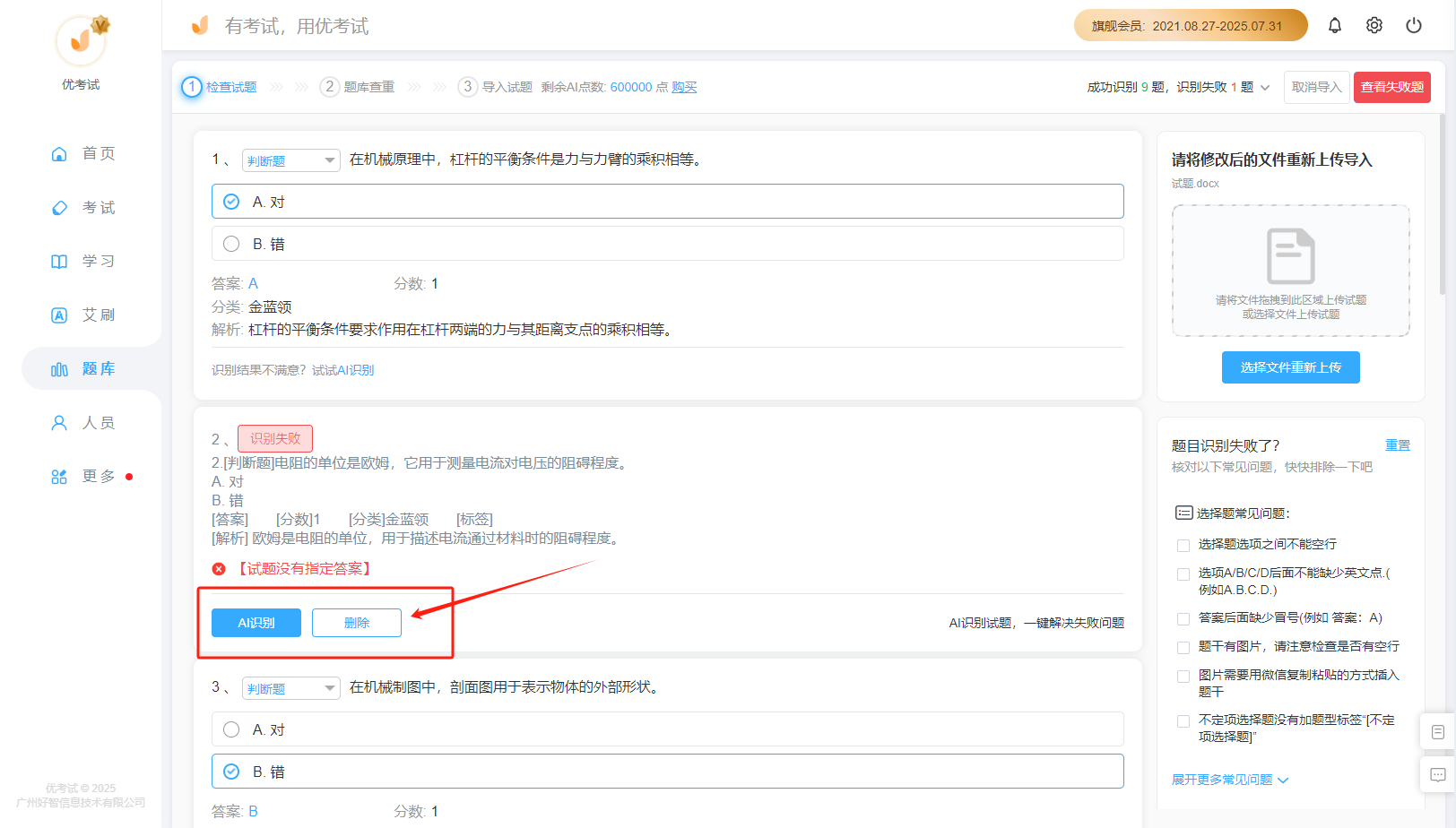Click step 2 circle 题库查重
Image resolution: width=1456 pixels, height=828 pixels.
point(330,87)
